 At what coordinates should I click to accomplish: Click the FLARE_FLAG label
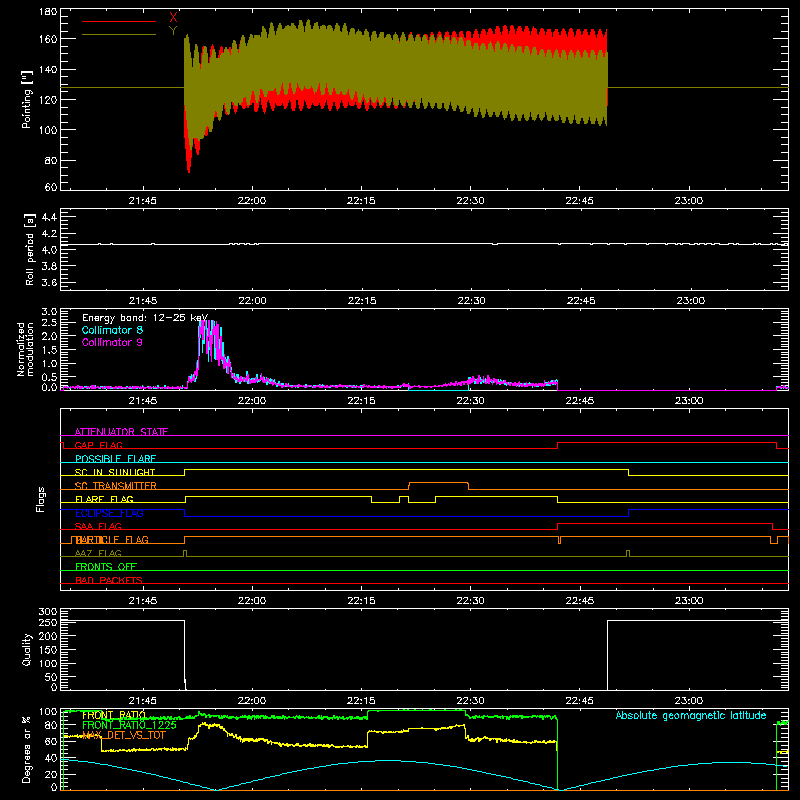(x=104, y=499)
